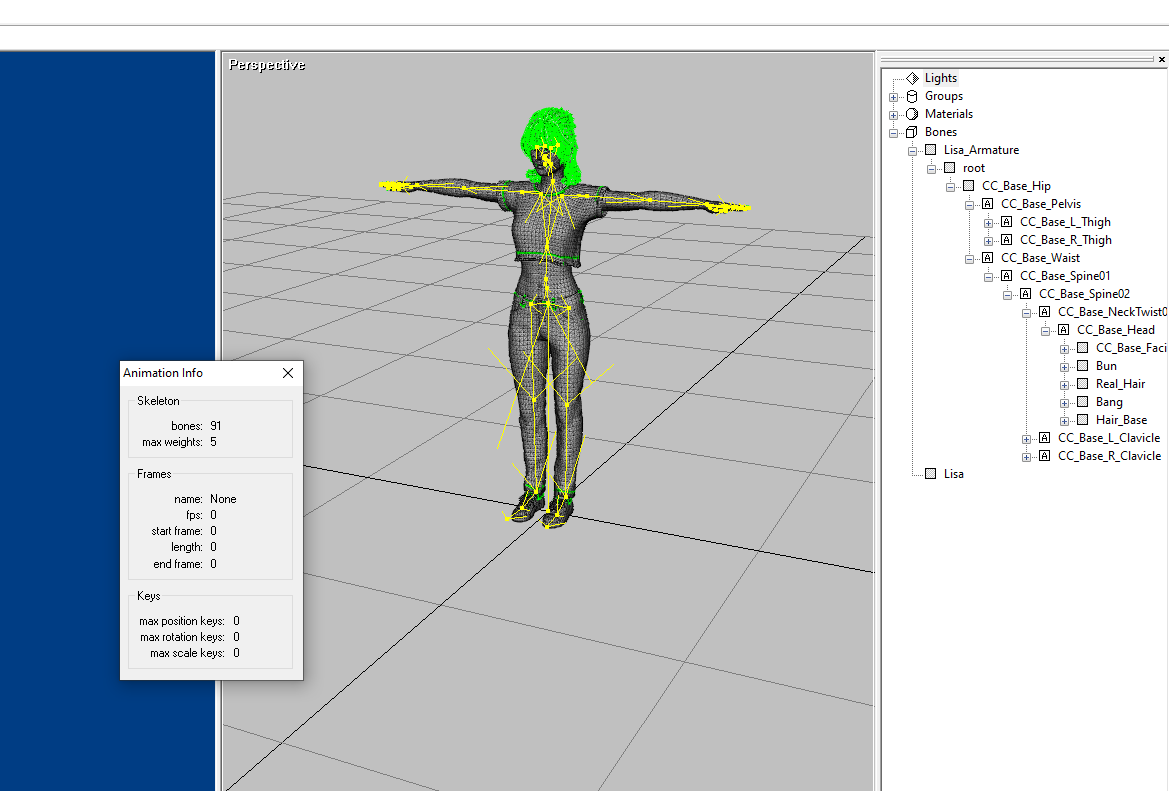Expand the CC_Base_L_Thigh branch
Image resolution: width=1169 pixels, height=791 pixels.
pos(987,221)
